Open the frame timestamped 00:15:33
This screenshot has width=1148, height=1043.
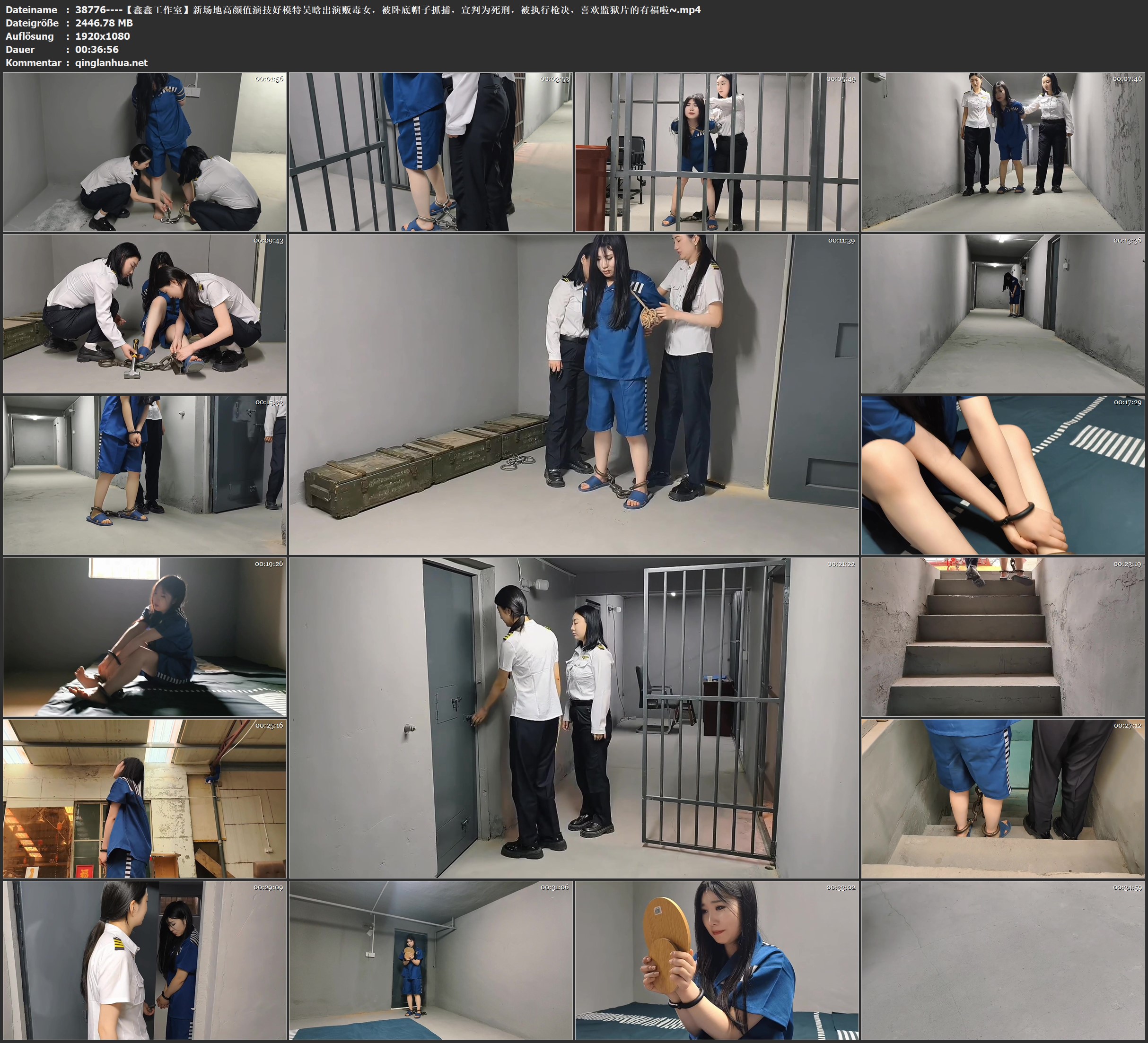[x=145, y=475]
